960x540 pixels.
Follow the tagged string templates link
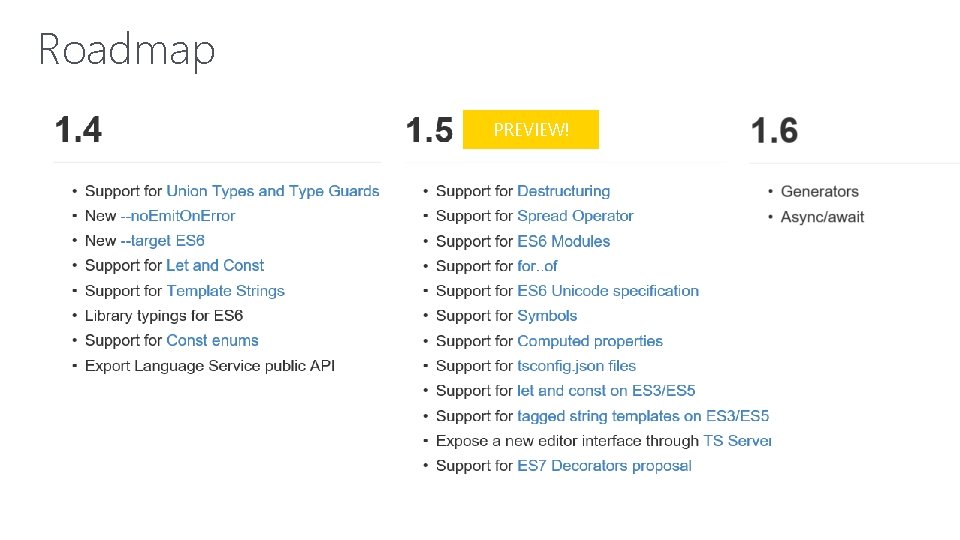pos(643,416)
